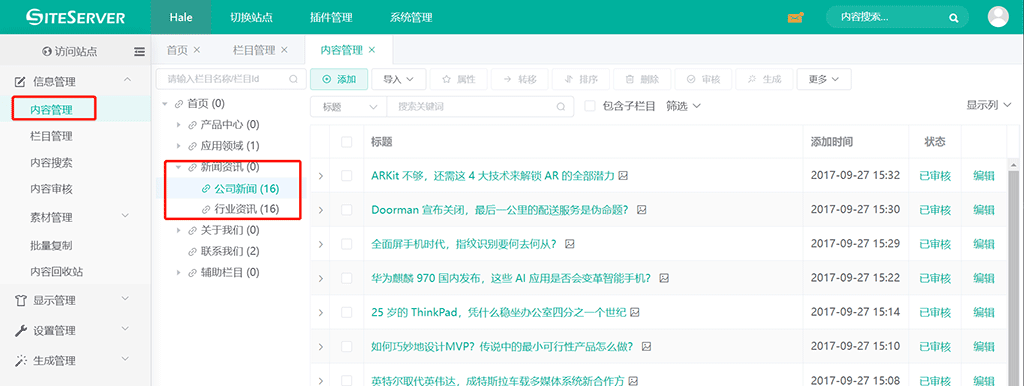Toggle 包含子栏目 checkbox
Viewport: 1024px width, 386px height.
point(590,106)
